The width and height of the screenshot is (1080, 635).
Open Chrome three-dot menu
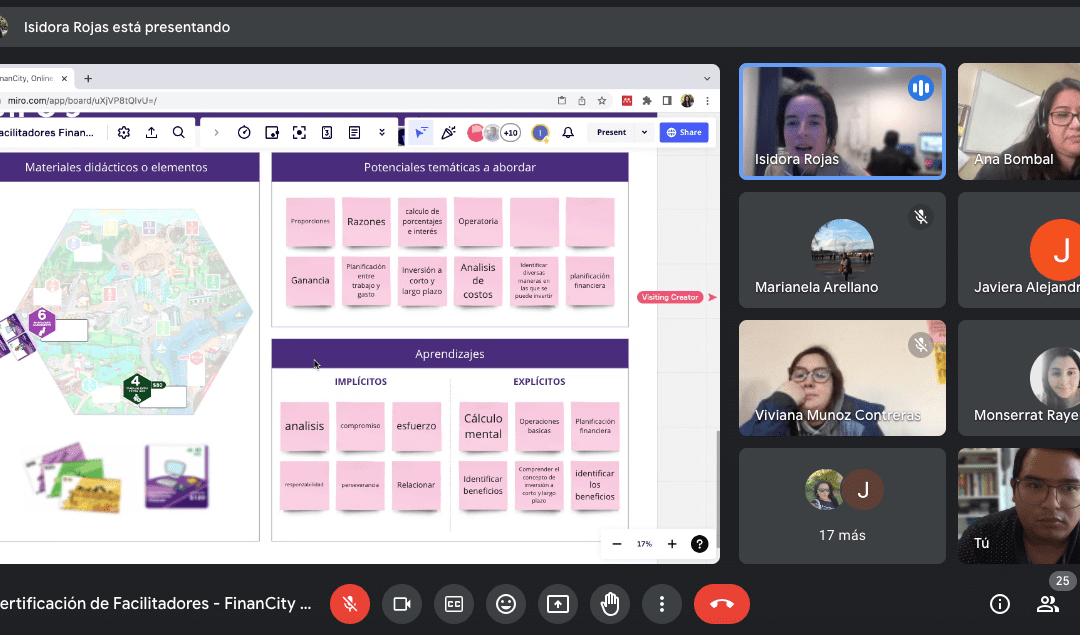(x=707, y=101)
